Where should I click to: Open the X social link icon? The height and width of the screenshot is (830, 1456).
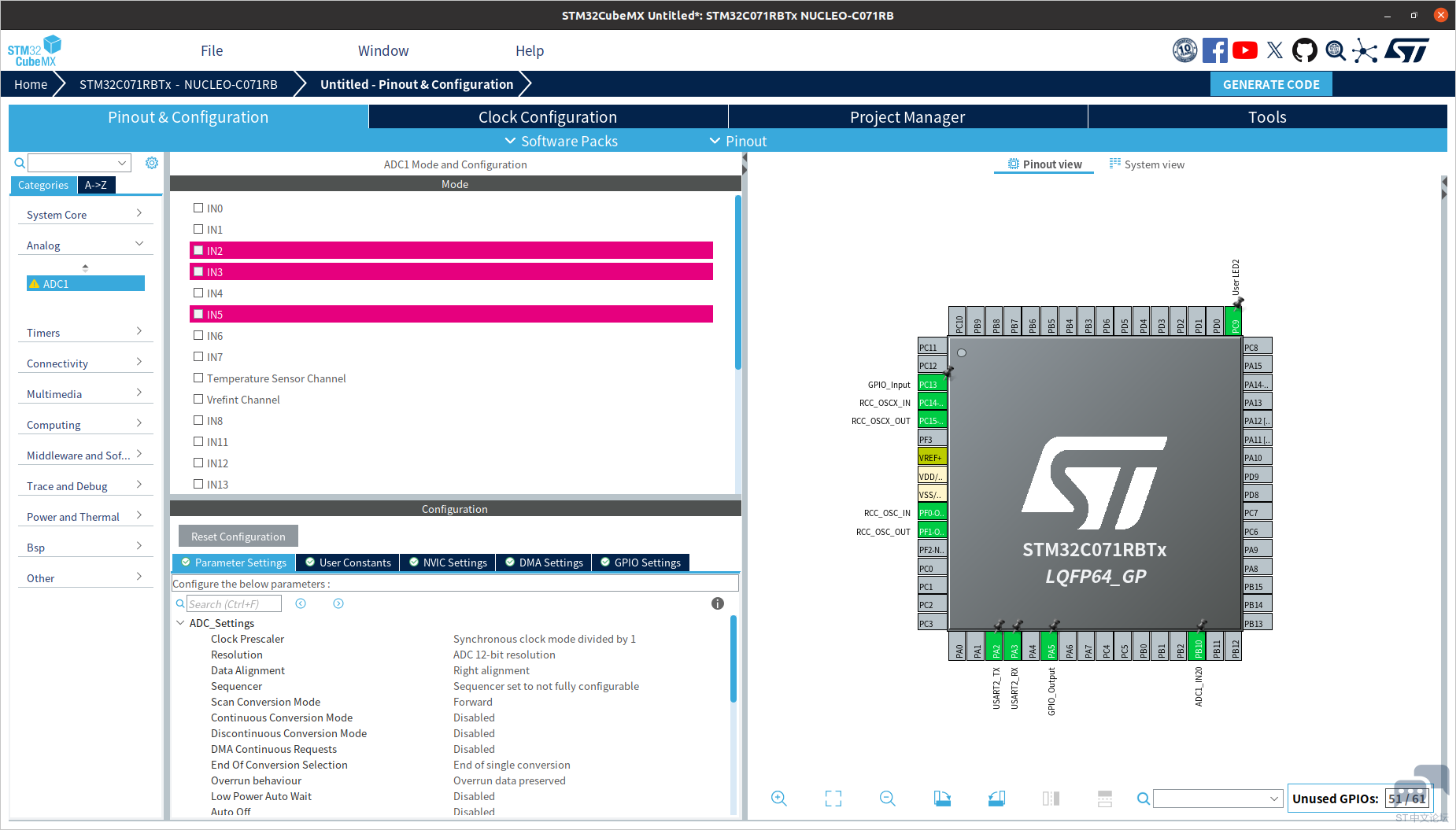click(1275, 50)
